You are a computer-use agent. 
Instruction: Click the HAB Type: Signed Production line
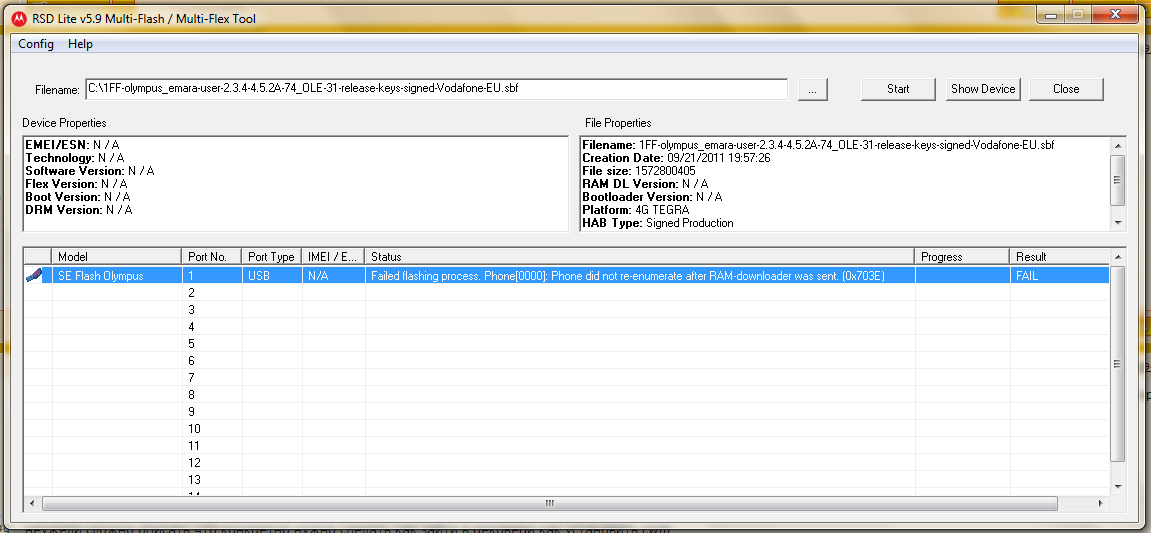tap(658, 222)
